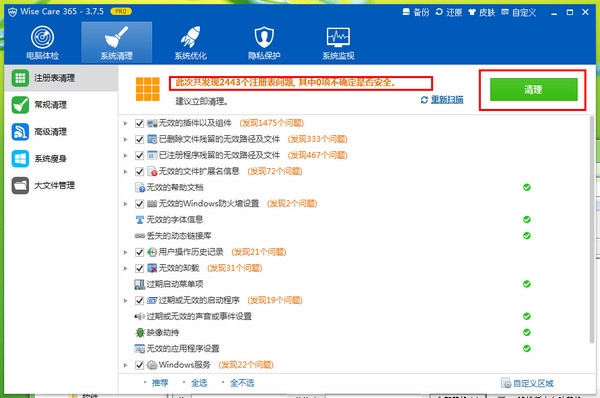Switch to the 系统清理 tab
This screenshot has height=398, width=600.
pyautogui.click(x=117, y=42)
